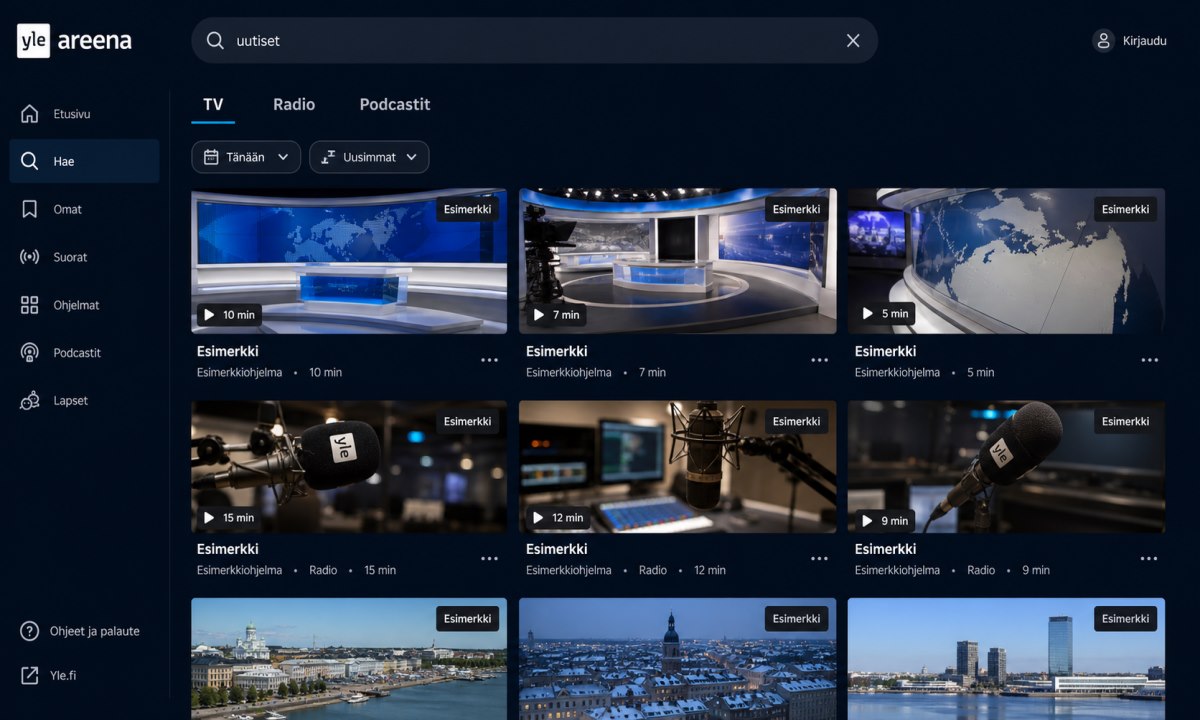The width and height of the screenshot is (1200, 720).
Task: Open more options for the 15 min radio item
Action: click(x=489, y=559)
